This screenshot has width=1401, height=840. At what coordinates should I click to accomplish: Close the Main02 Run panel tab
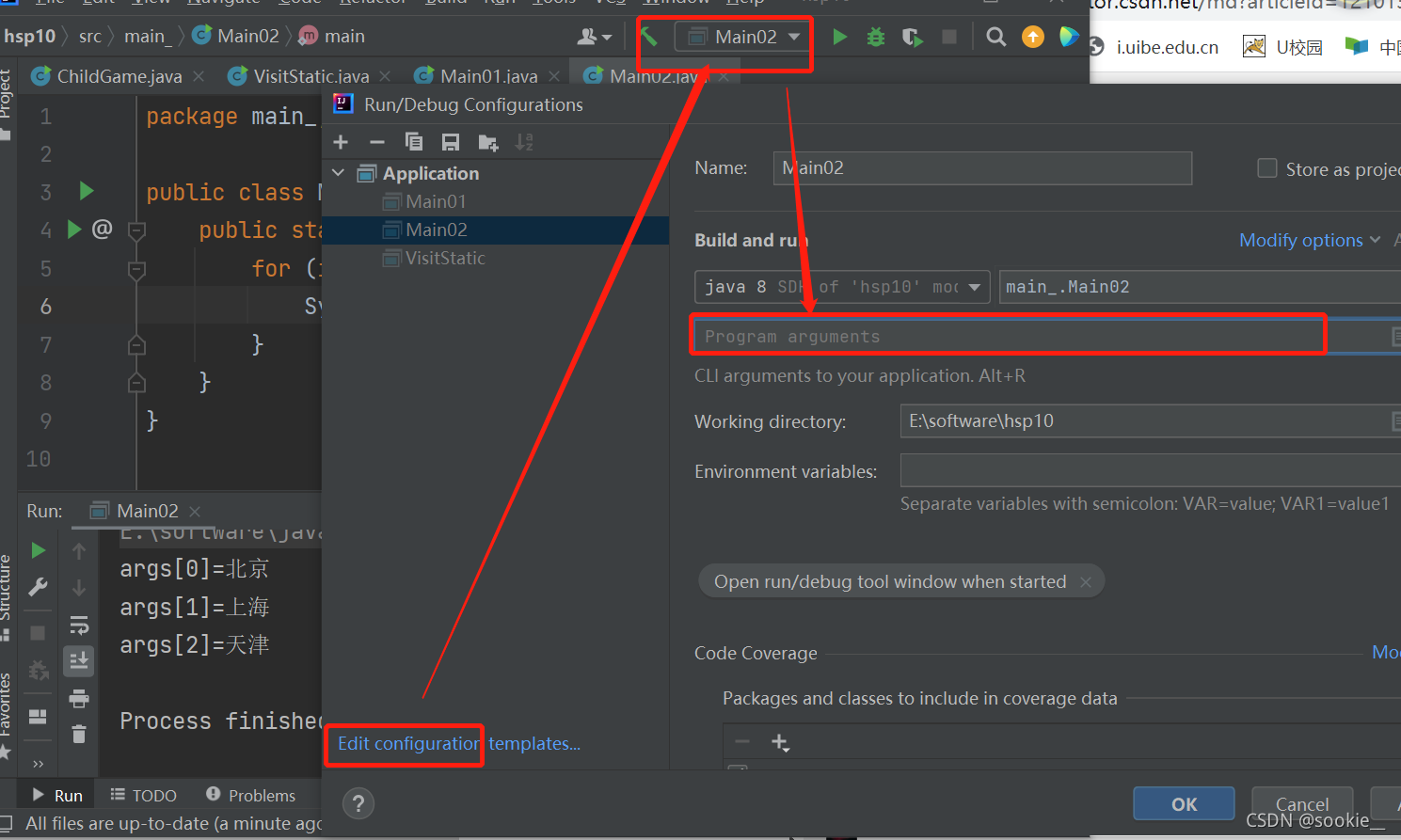click(x=195, y=511)
